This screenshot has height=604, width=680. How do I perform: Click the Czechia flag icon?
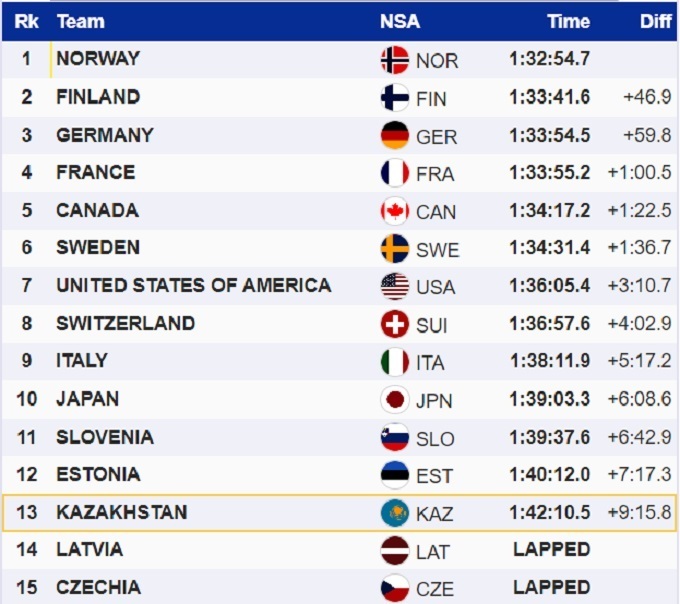395,588
